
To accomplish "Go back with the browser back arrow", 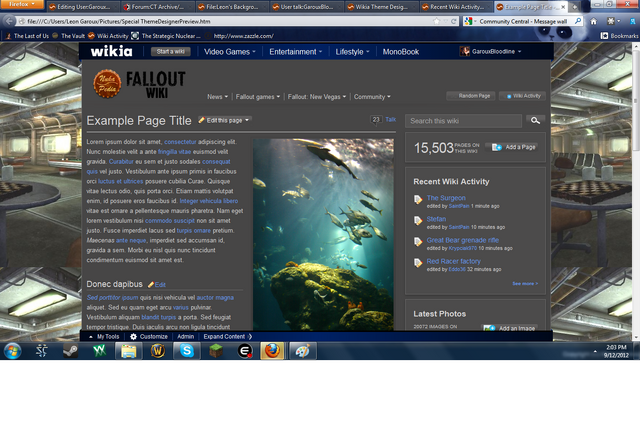I will (x=9, y=21).
